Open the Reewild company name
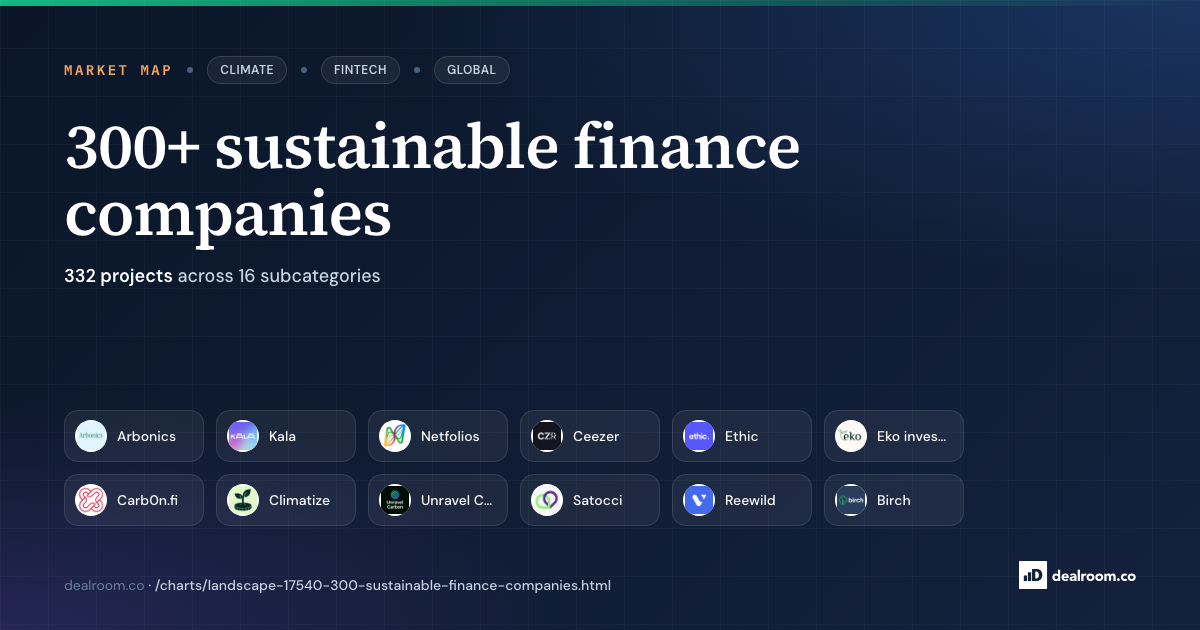Screen dimensions: 1200x630 click(750, 500)
